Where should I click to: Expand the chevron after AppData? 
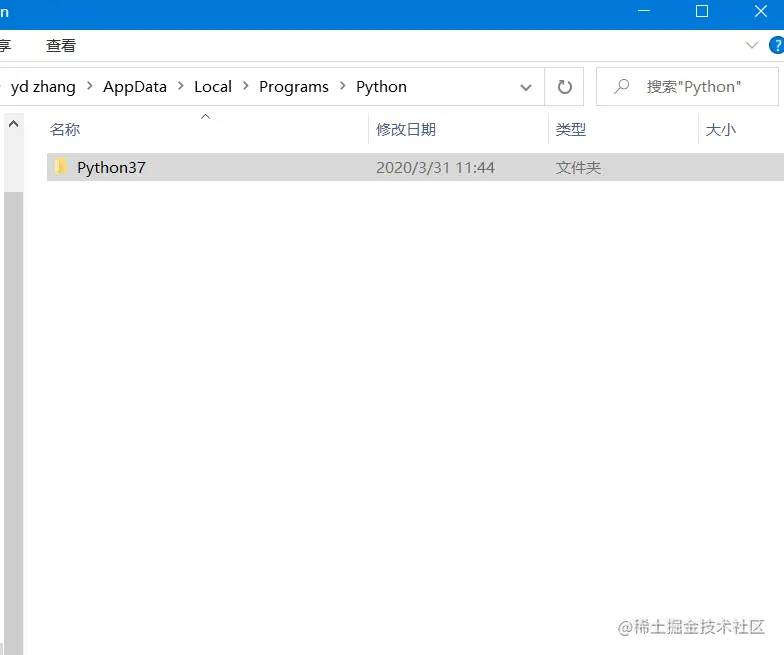pyautogui.click(x=181, y=86)
